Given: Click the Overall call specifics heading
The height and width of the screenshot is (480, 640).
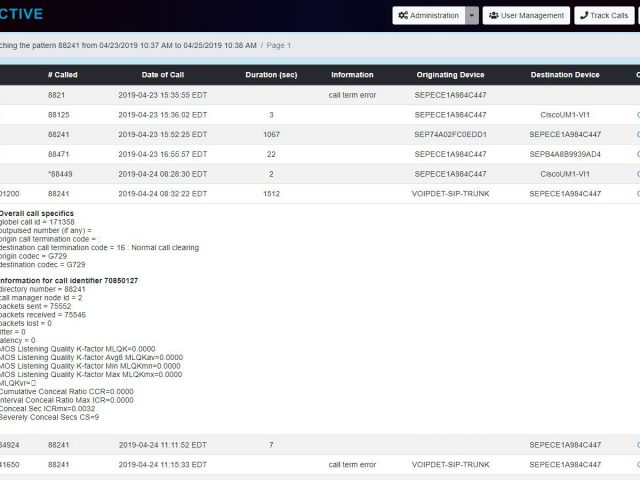Looking at the screenshot, I should (36, 213).
